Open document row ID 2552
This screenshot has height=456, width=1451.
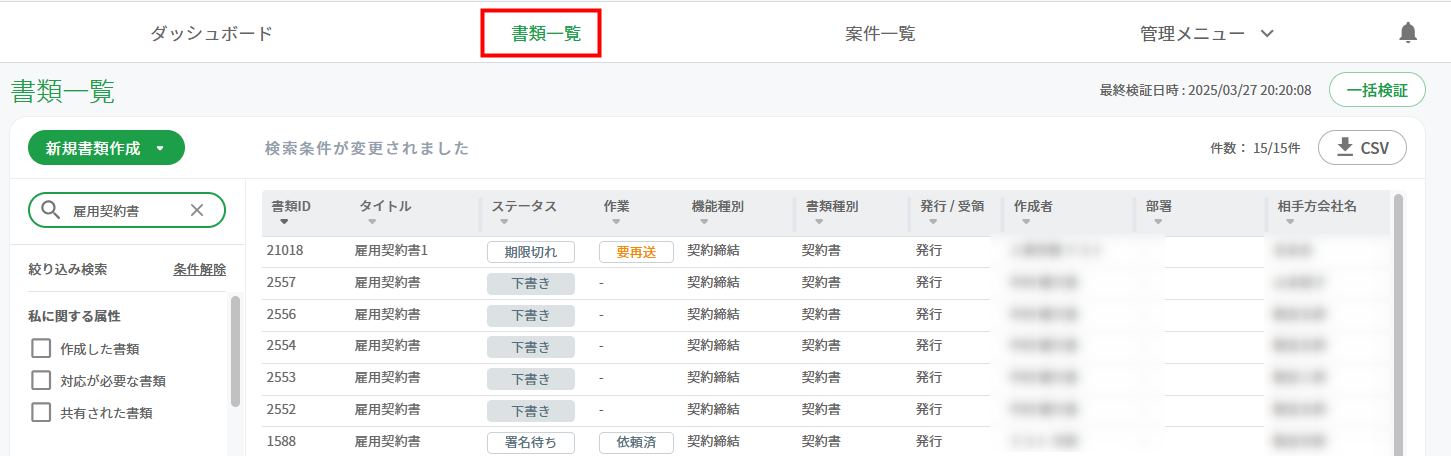click(281, 409)
